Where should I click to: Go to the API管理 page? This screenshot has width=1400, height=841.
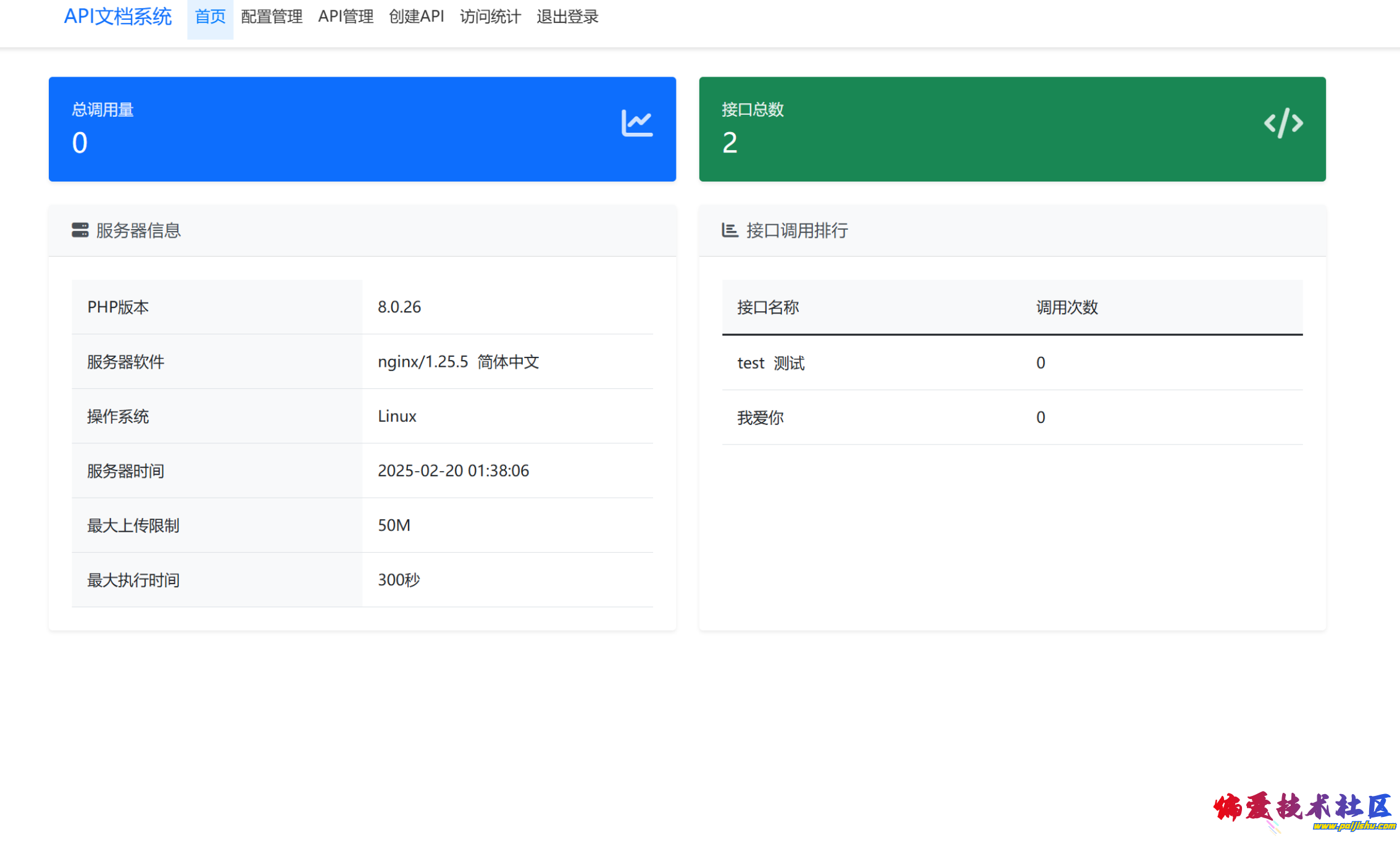coord(346,17)
